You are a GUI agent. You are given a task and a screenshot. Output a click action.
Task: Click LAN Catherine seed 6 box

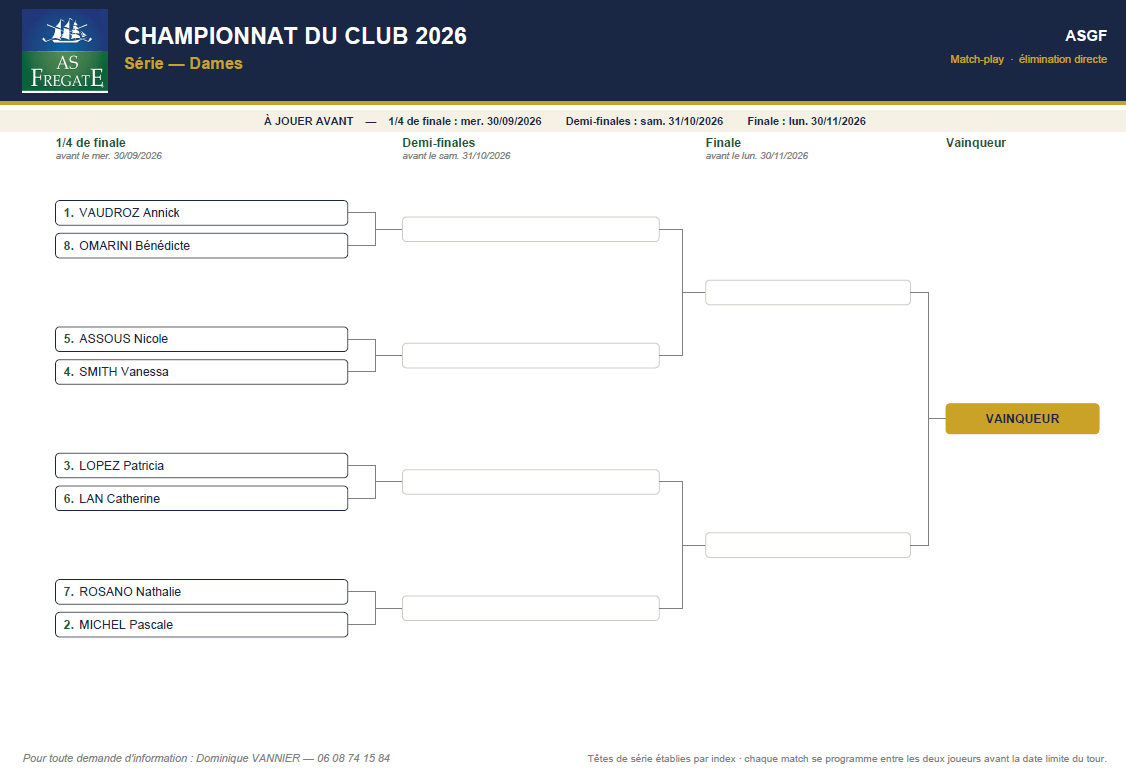(x=201, y=498)
